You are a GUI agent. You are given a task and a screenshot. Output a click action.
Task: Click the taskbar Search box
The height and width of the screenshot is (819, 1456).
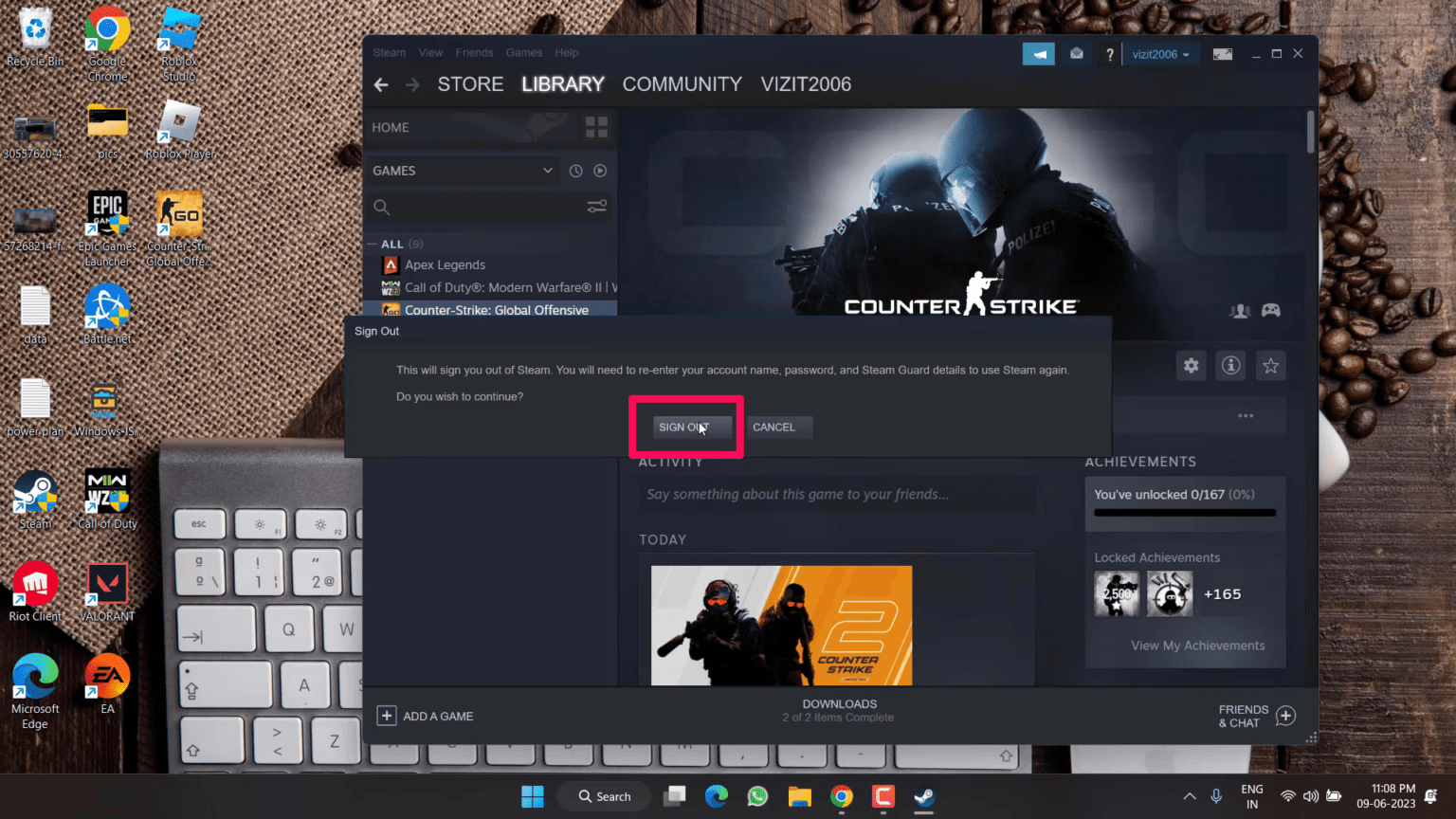pos(604,796)
